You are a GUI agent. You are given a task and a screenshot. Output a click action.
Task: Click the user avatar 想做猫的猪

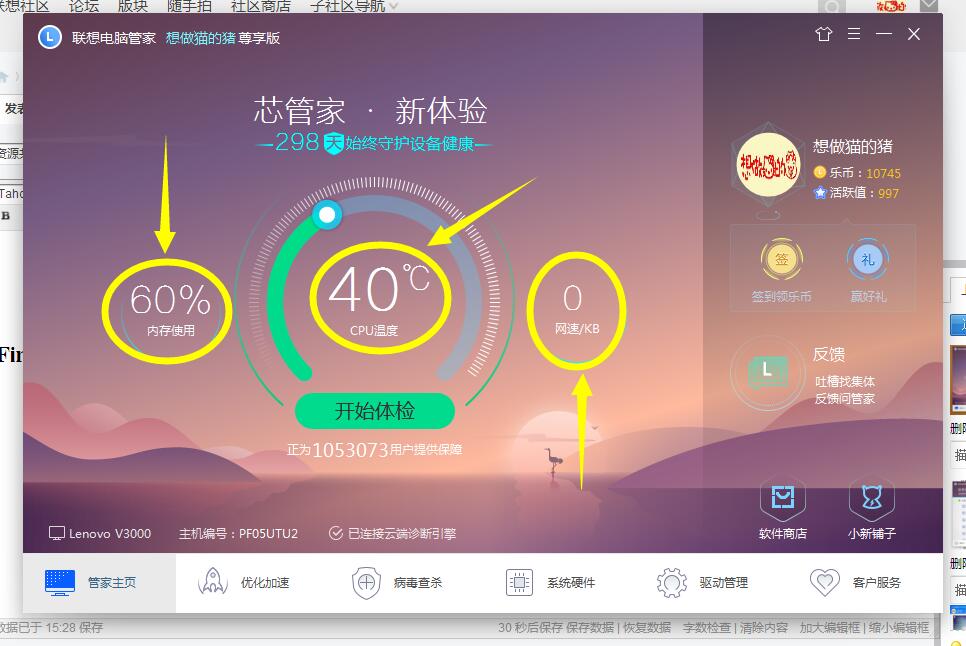tap(768, 165)
